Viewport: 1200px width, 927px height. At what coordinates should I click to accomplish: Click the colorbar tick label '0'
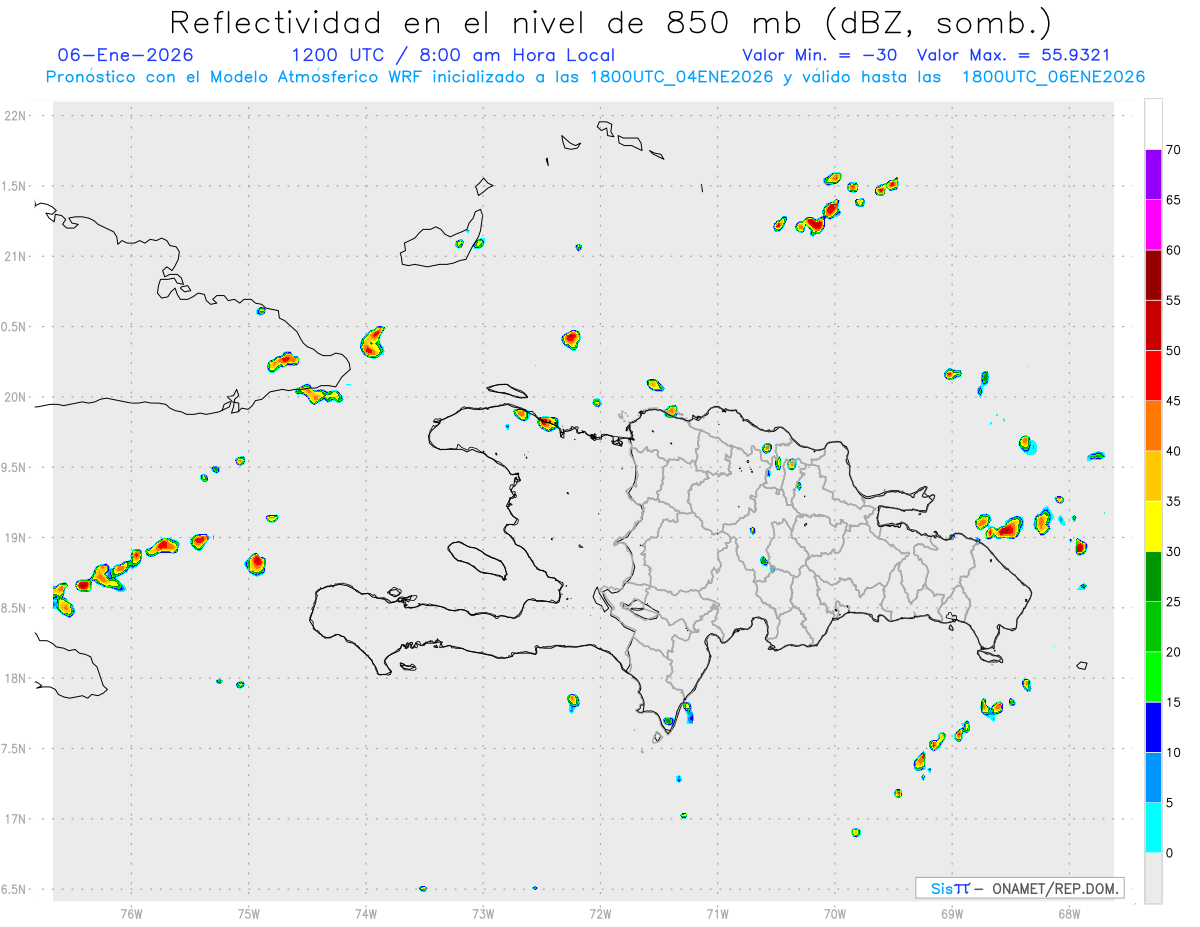coord(1169,853)
